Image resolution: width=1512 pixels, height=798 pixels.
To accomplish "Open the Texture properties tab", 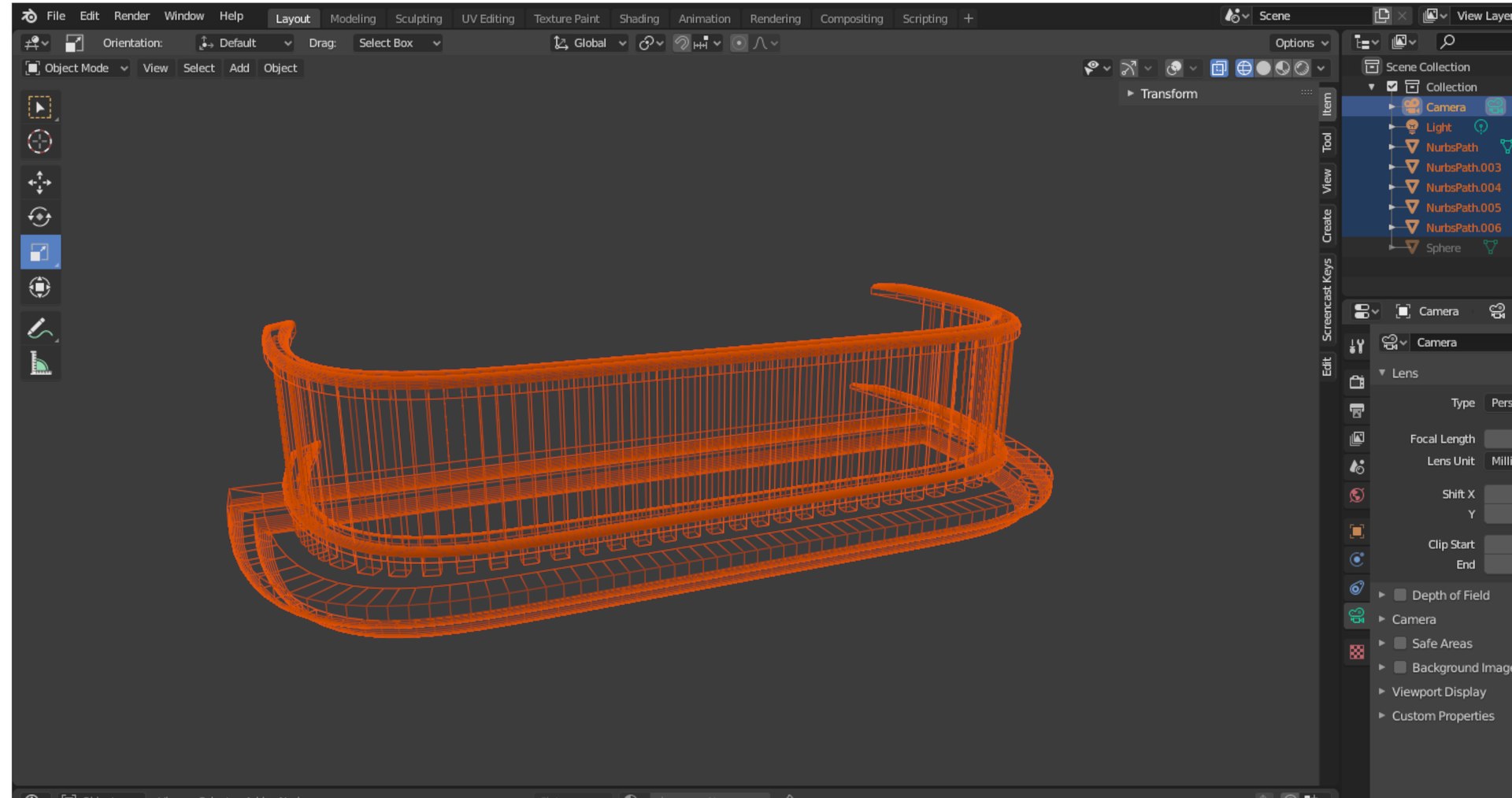I will [1357, 652].
